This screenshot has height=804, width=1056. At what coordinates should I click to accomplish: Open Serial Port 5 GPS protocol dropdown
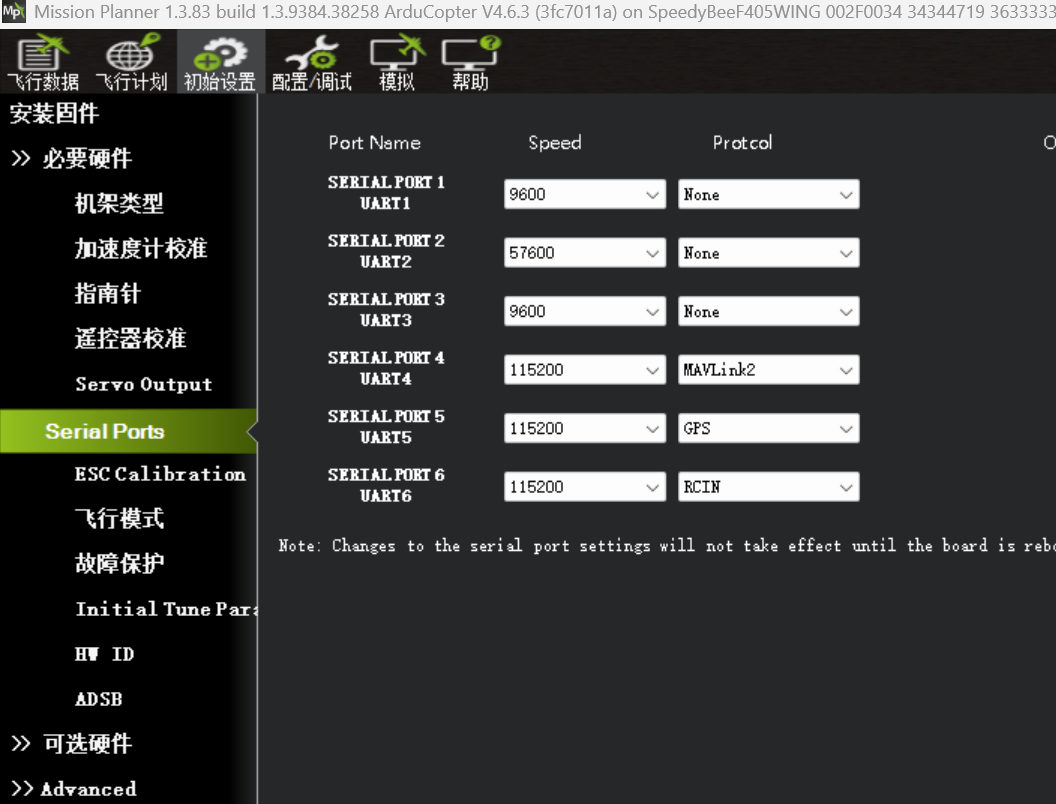tap(768, 428)
